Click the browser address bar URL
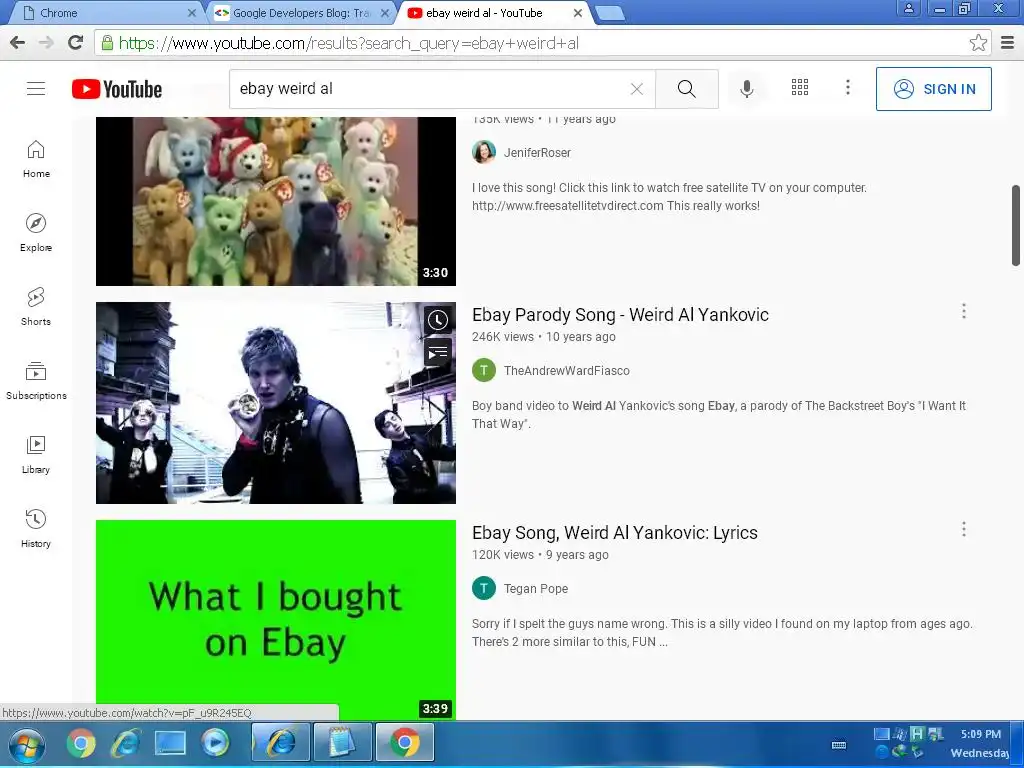This screenshot has height=768, width=1024. click(x=349, y=43)
